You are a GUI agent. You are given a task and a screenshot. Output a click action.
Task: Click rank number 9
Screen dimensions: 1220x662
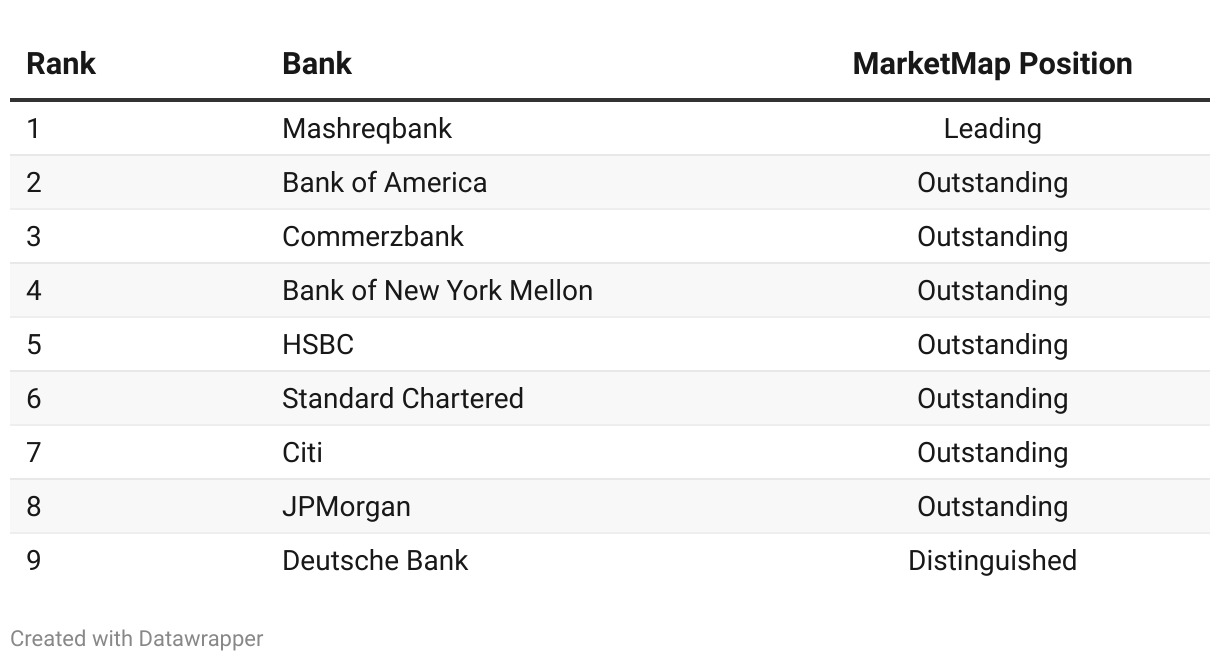click(x=34, y=561)
